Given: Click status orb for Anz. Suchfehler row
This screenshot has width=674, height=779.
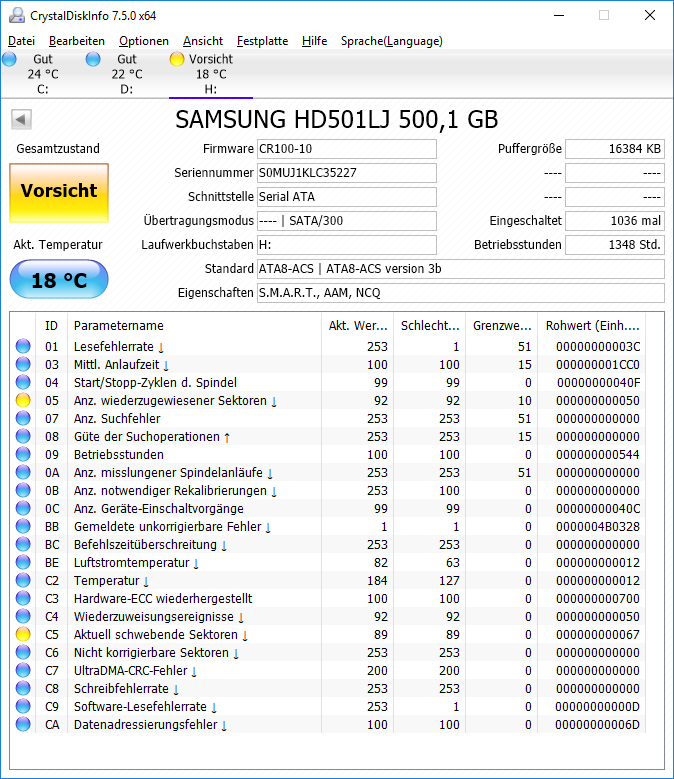Looking at the screenshot, I should tap(23, 418).
